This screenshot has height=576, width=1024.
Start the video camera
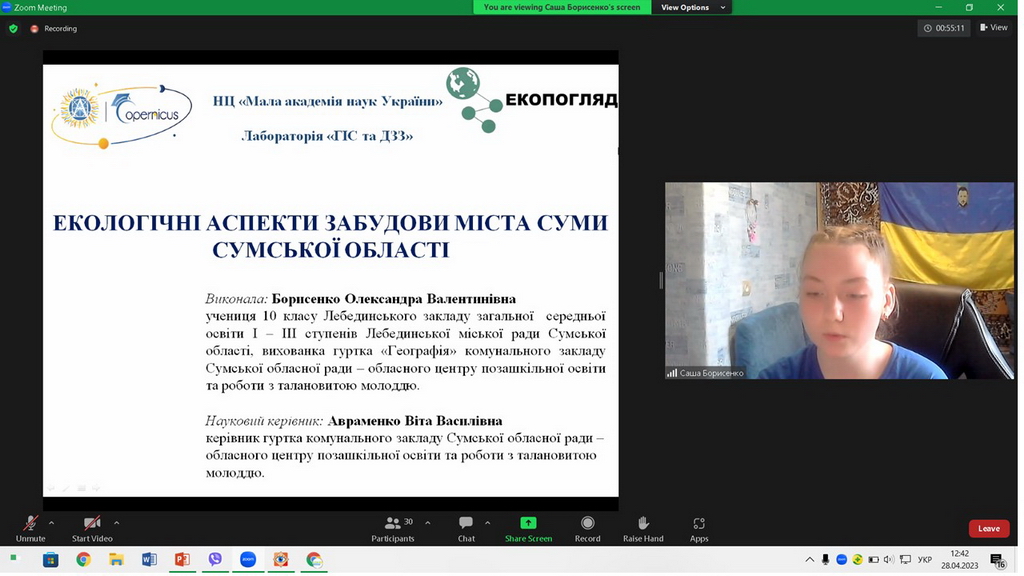coord(92,527)
